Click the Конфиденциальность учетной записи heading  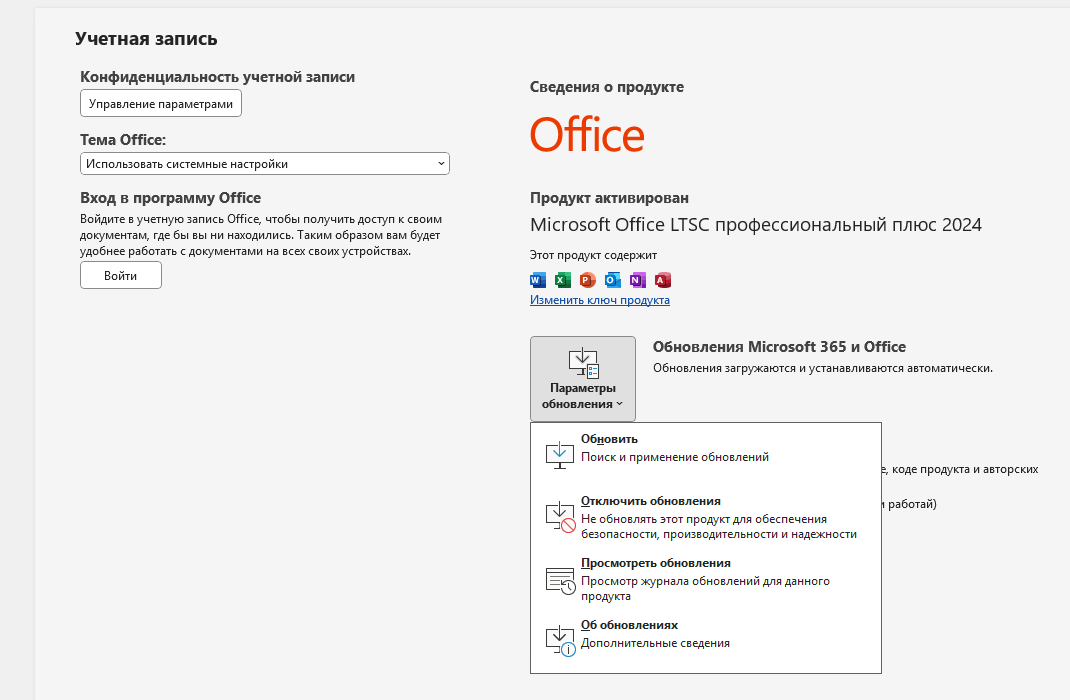click(x=218, y=77)
